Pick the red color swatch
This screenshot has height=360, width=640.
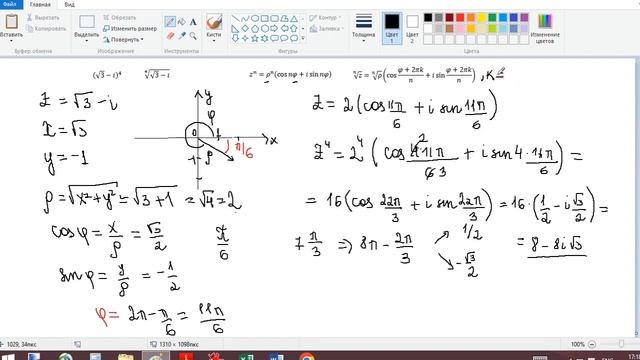pos(460,18)
